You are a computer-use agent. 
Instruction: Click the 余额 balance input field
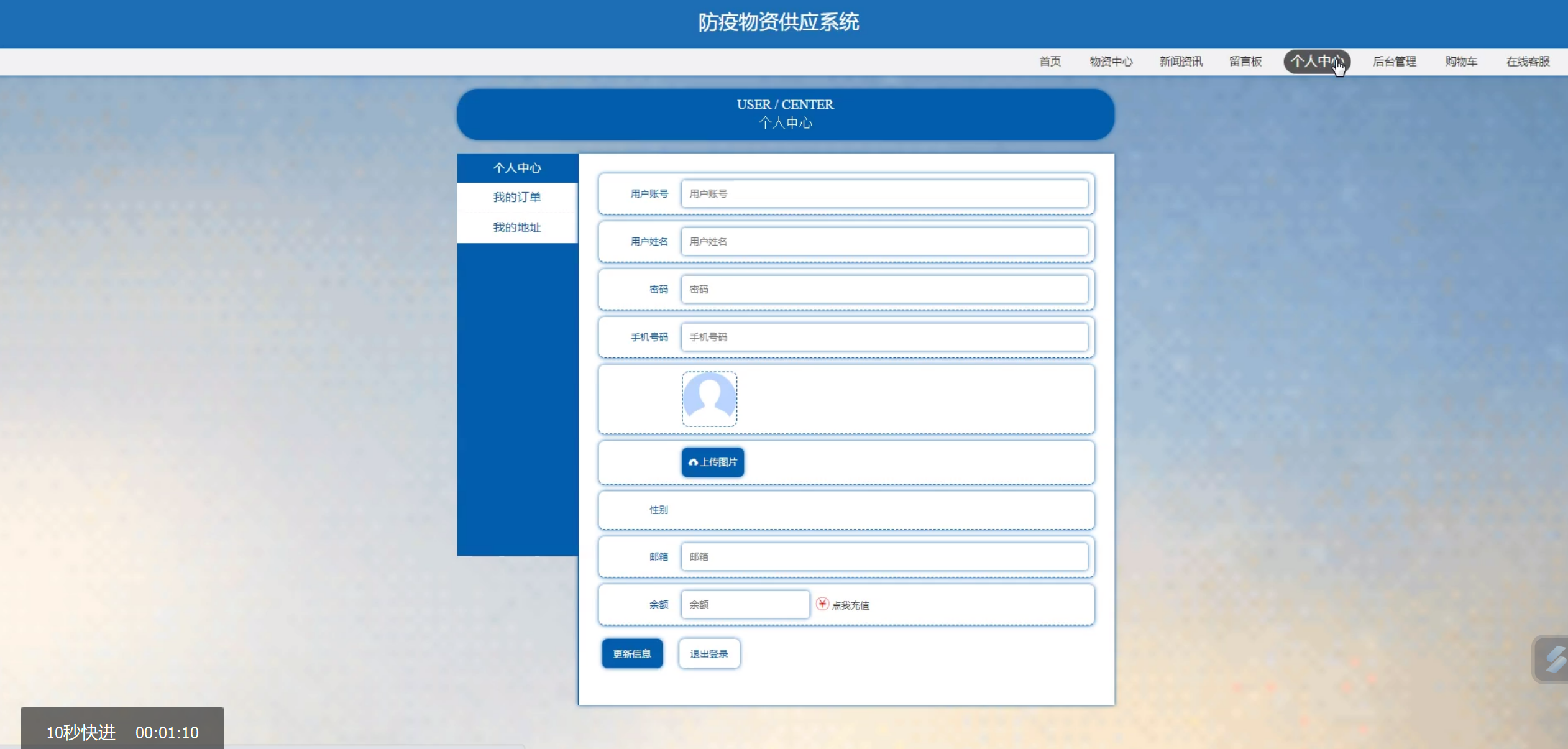(x=745, y=604)
